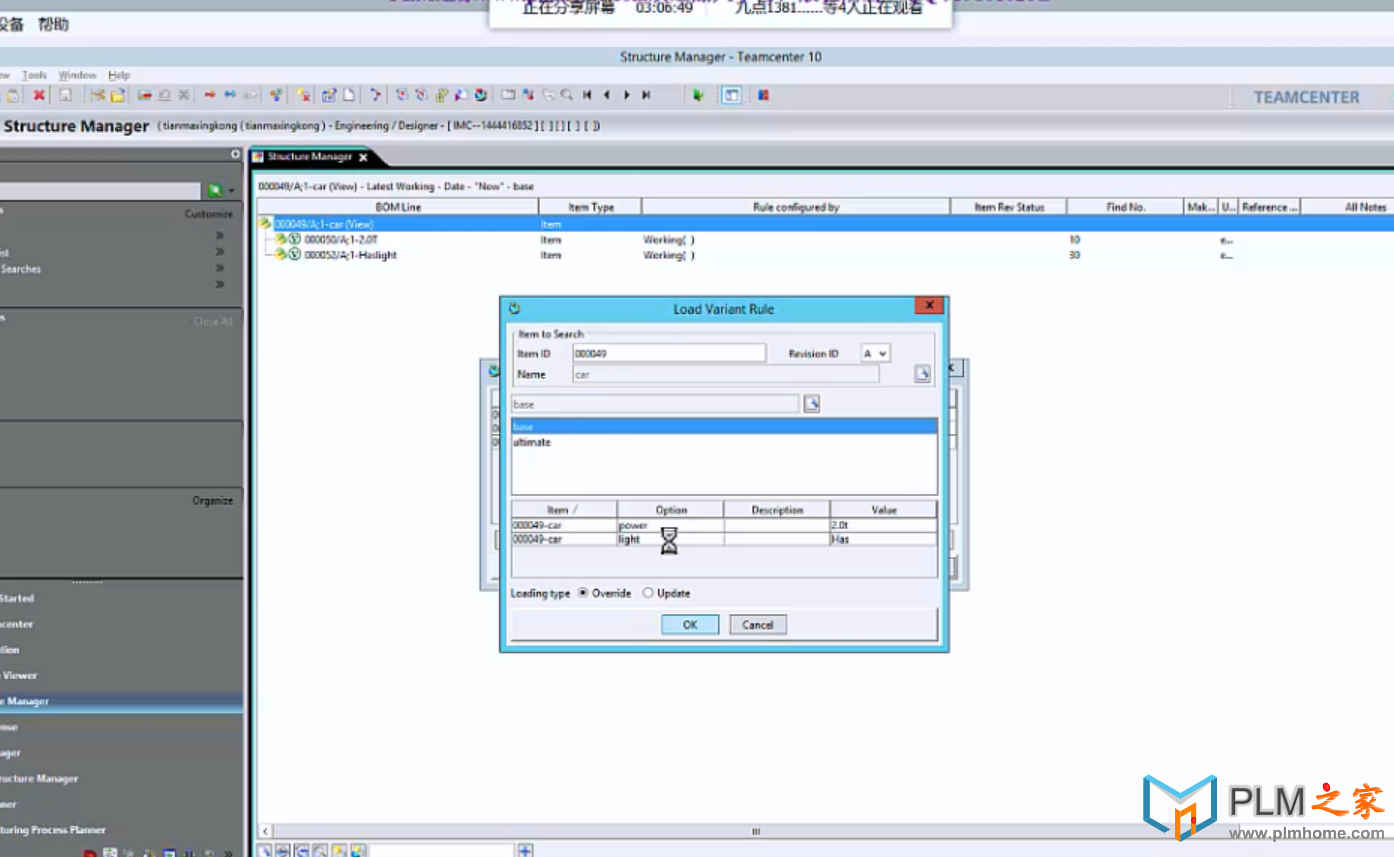Image resolution: width=1394 pixels, height=857 pixels.
Task: Click the green quick search button
Action: click(214, 190)
